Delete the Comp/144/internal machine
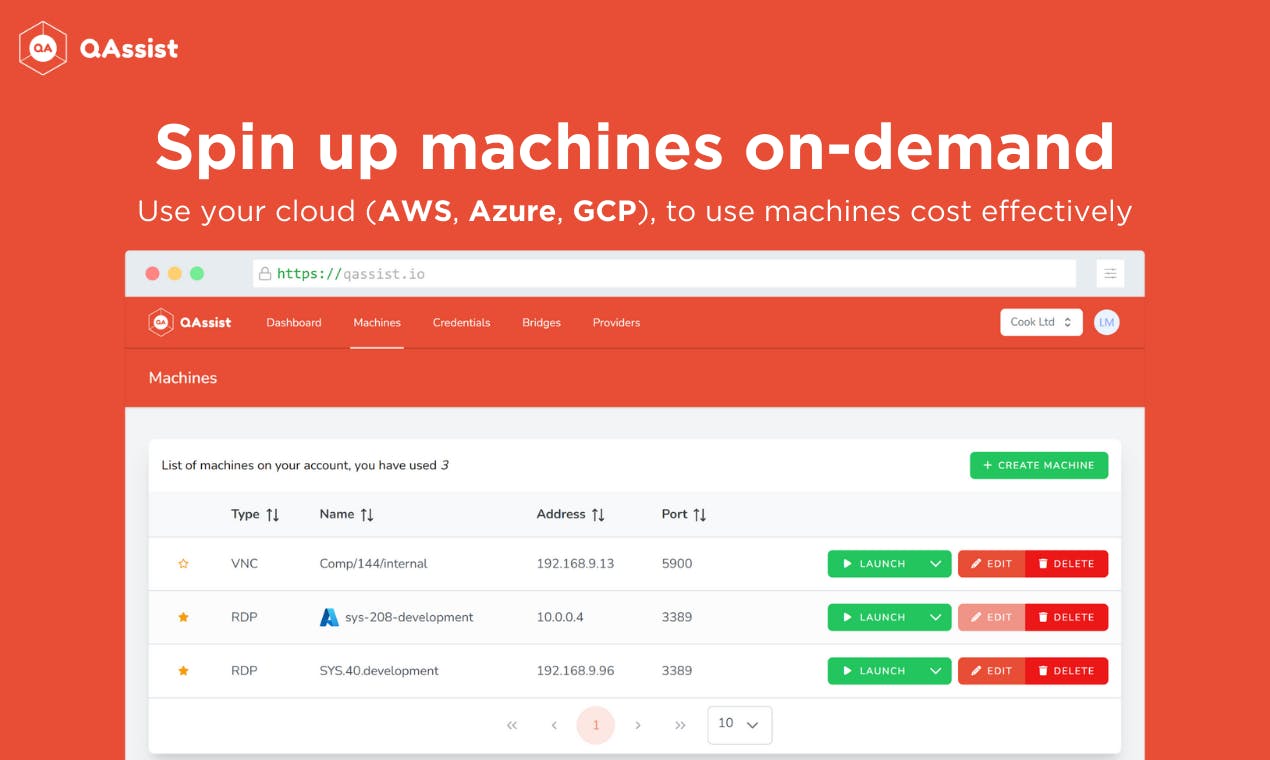 (1066, 564)
